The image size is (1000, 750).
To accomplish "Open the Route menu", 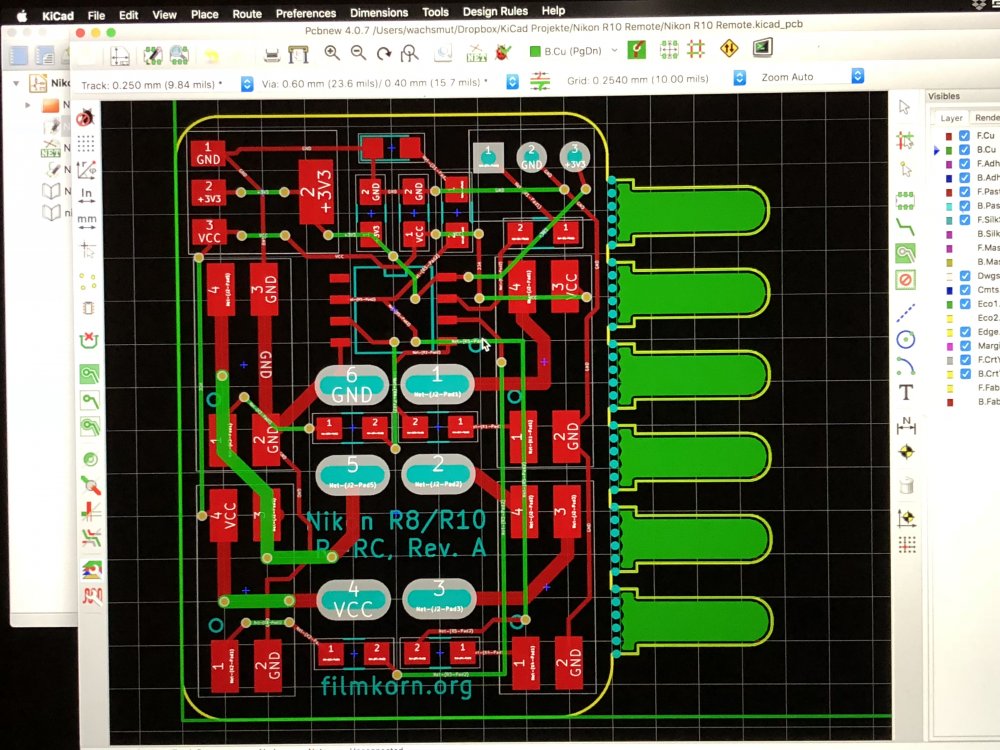I will pos(246,14).
